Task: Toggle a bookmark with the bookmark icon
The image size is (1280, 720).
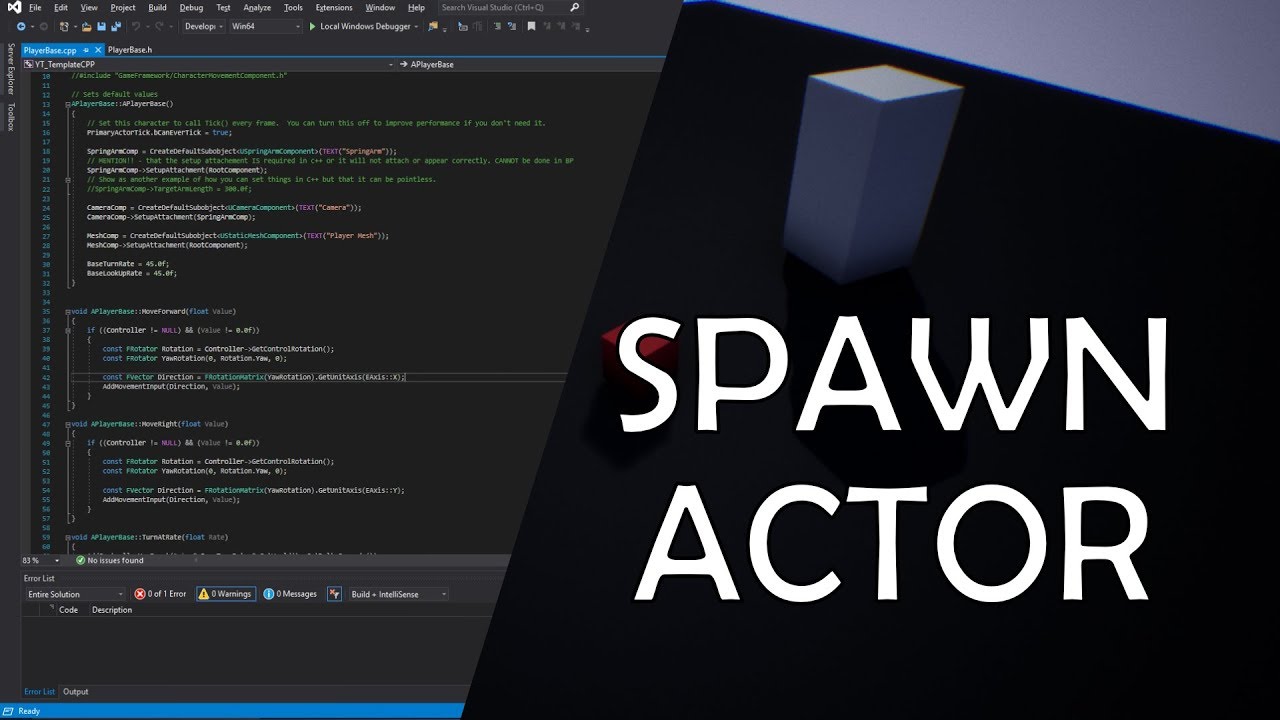Action: coord(532,26)
